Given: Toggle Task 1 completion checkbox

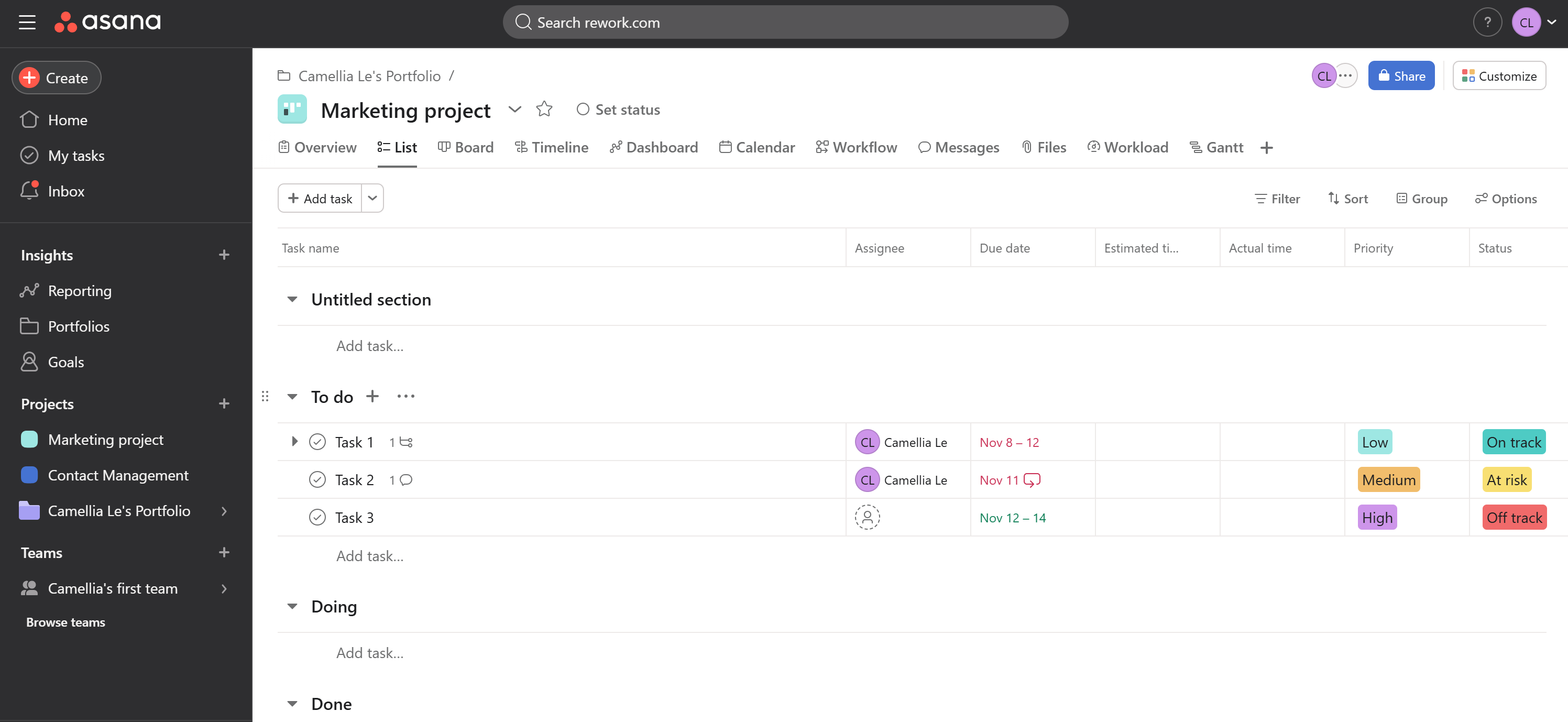Looking at the screenshot, I should click(x=317, y=441).
